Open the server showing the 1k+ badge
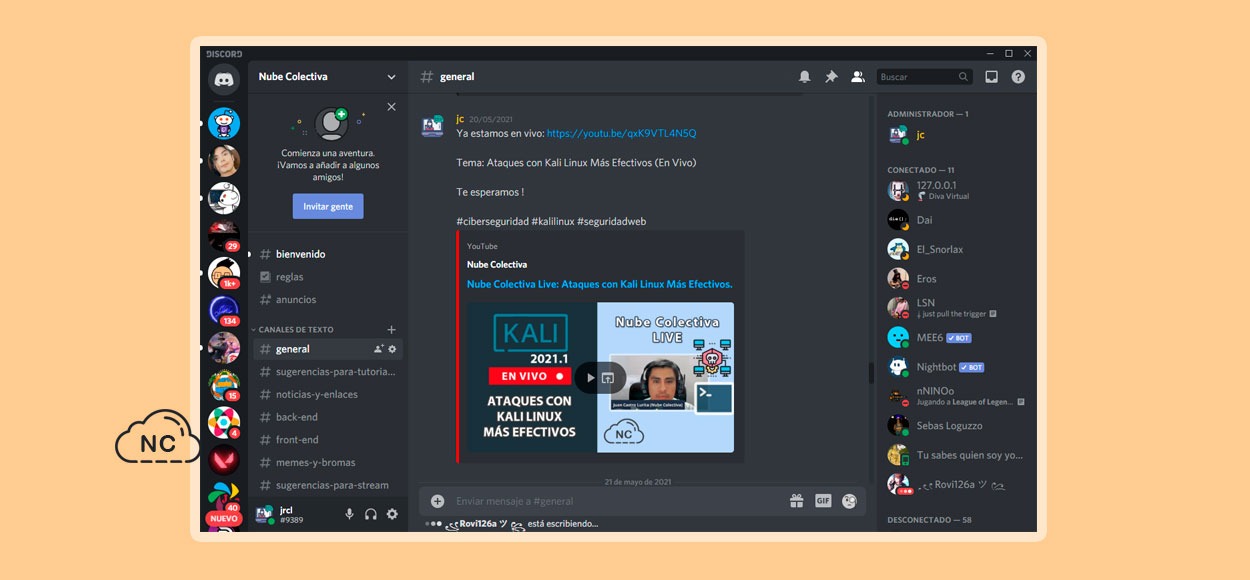 224,273
